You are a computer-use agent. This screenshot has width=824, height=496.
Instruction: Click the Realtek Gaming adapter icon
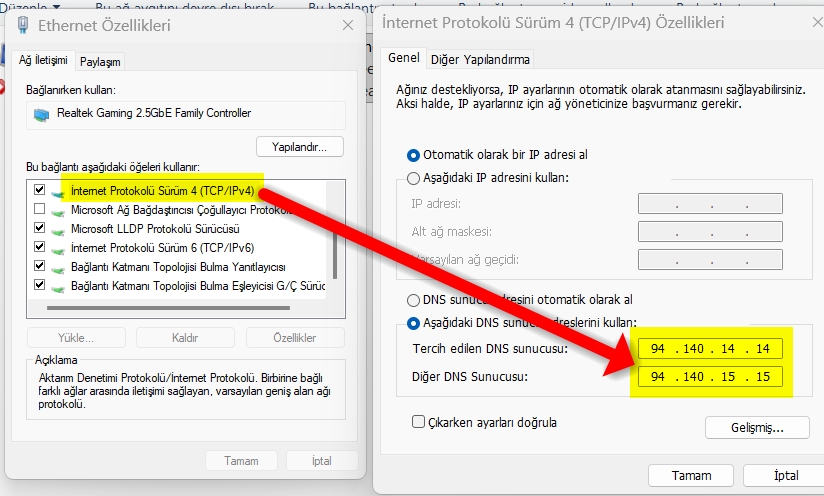pos(42,114)
